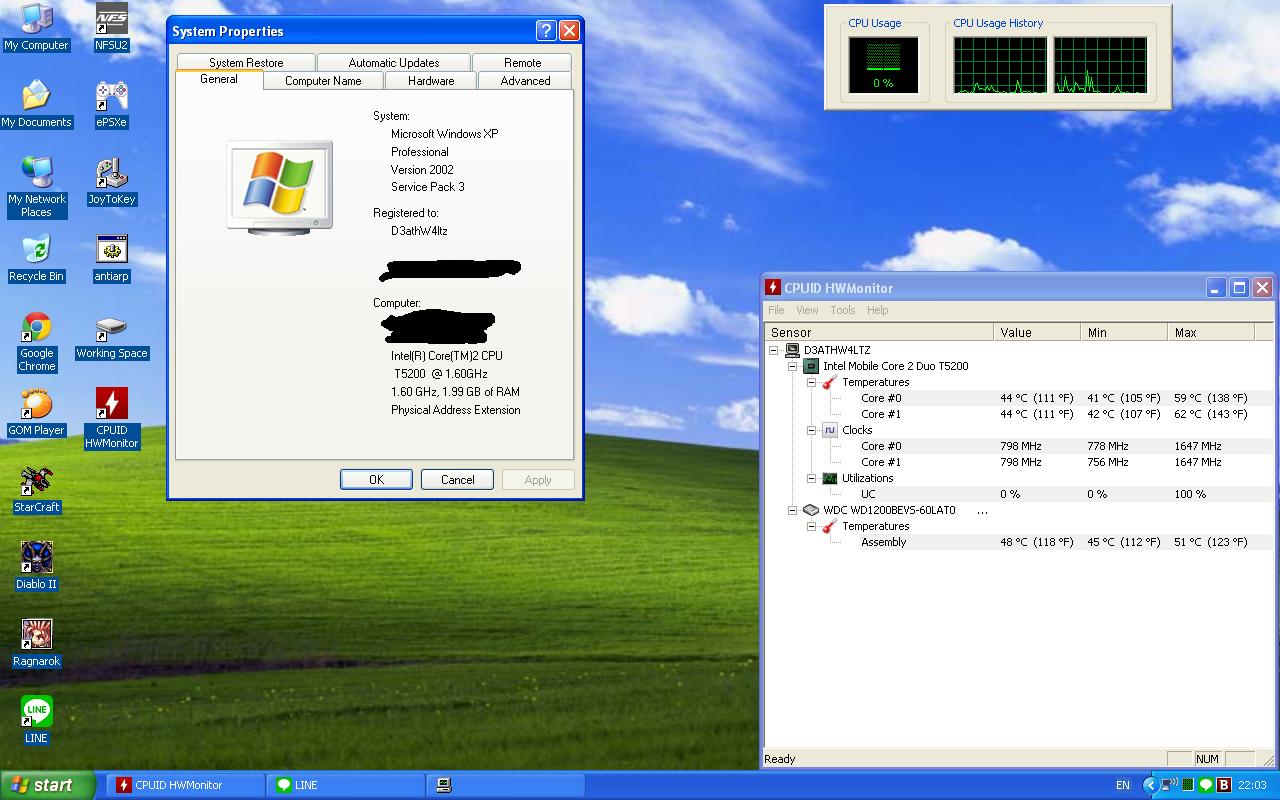
Task: Switch to the System Restore tab
Action: click(246, 63)
